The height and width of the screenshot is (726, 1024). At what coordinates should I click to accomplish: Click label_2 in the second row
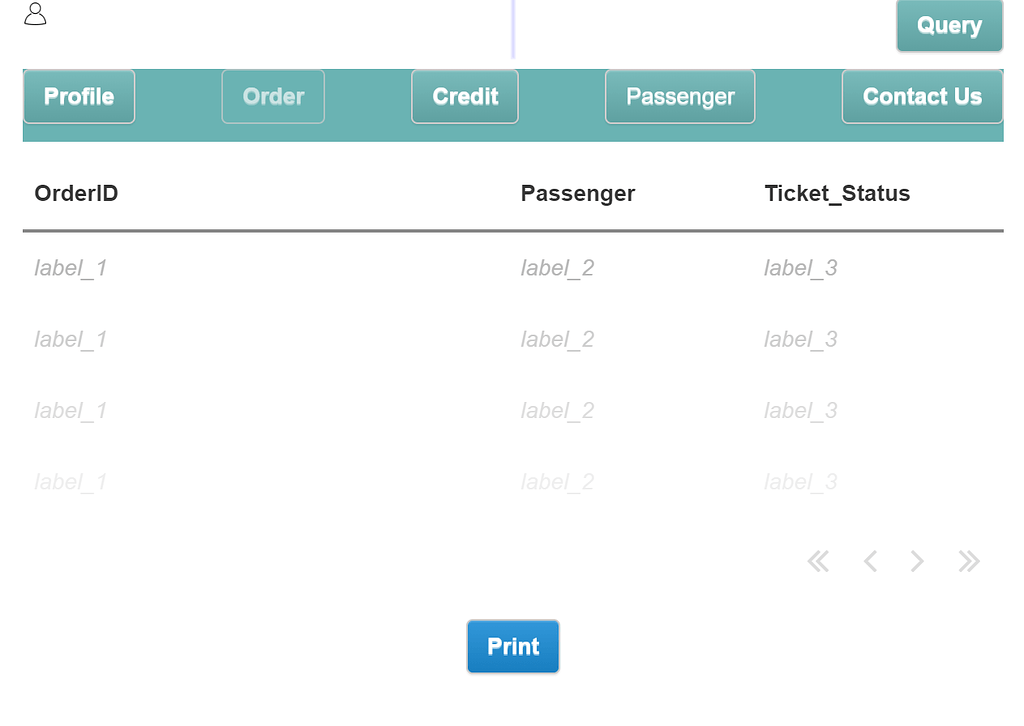pos(557,339)
